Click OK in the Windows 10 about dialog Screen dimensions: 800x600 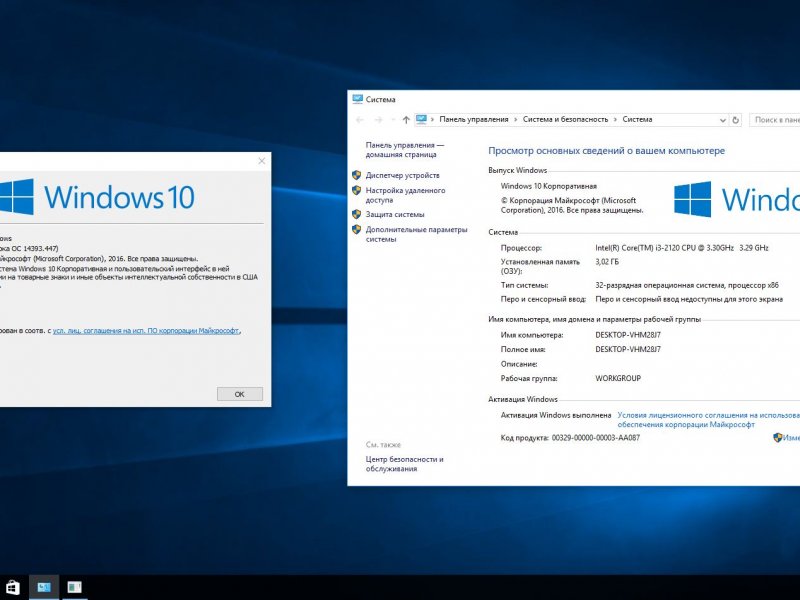click(x=240, y=394)
